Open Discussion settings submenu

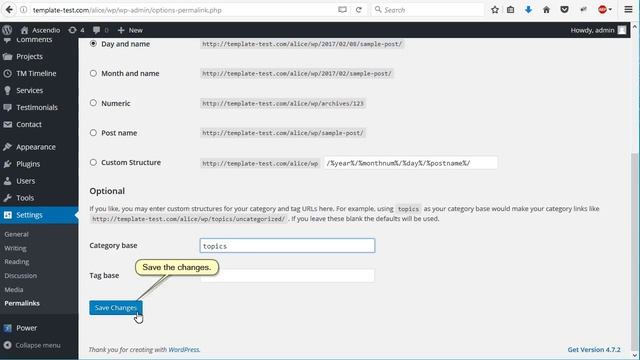point(20,276)
